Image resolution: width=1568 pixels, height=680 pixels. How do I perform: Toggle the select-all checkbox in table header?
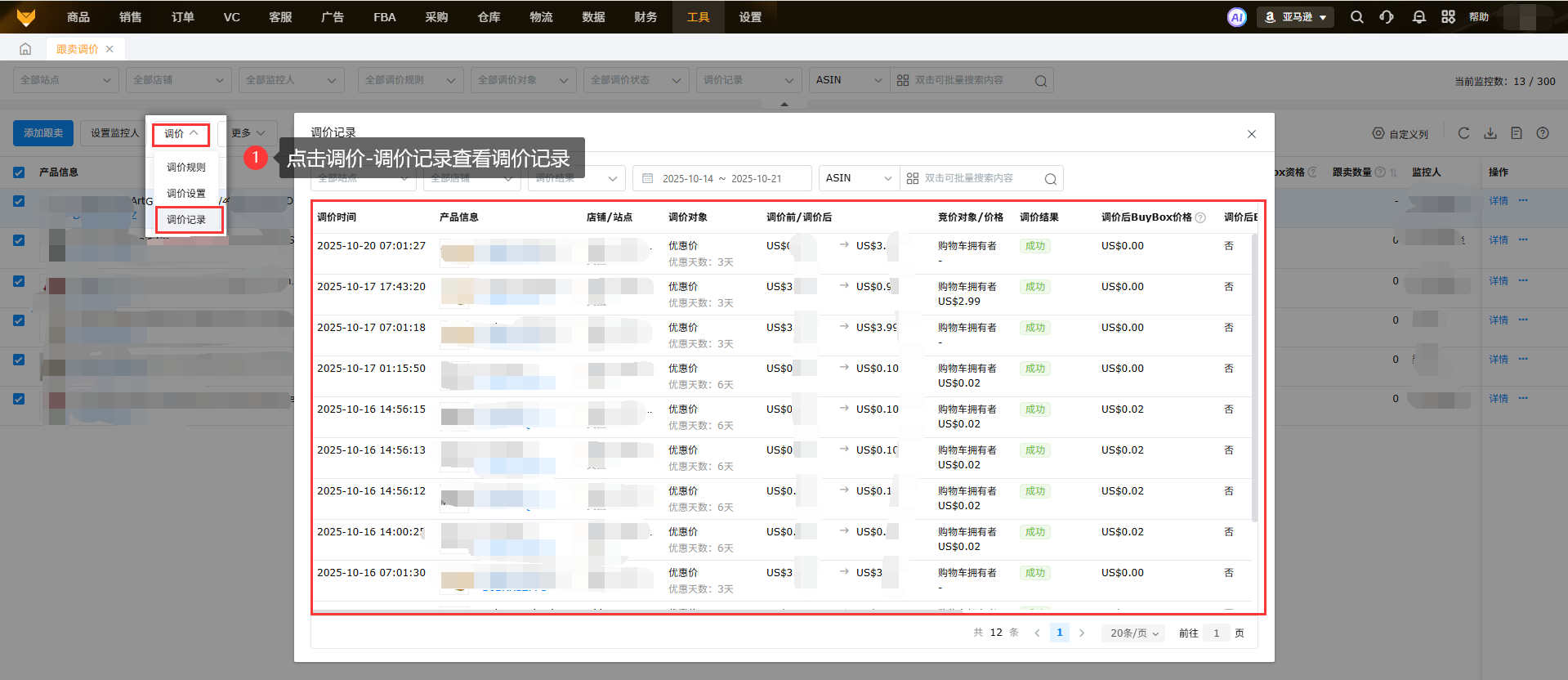(19, 172)
